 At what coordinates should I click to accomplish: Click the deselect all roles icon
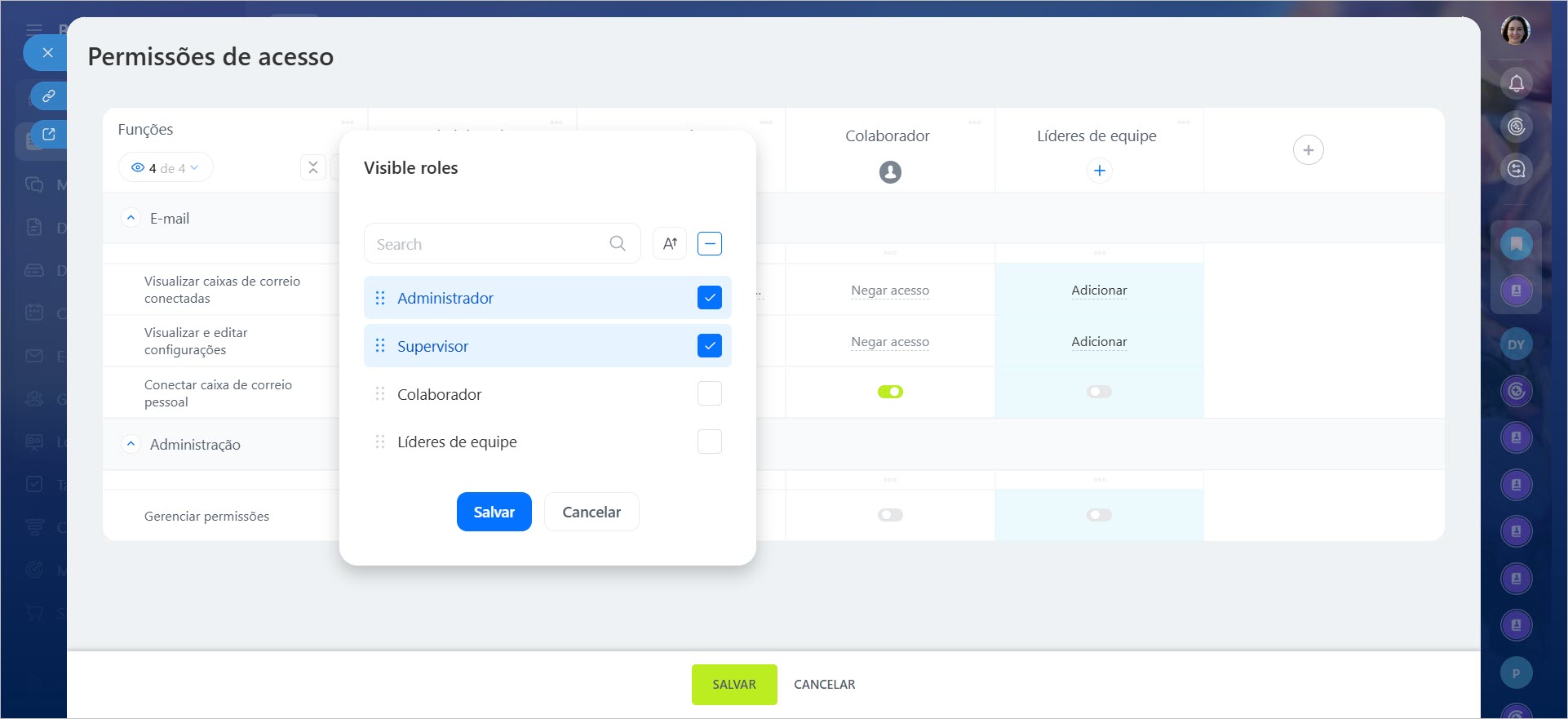[710, 243]
